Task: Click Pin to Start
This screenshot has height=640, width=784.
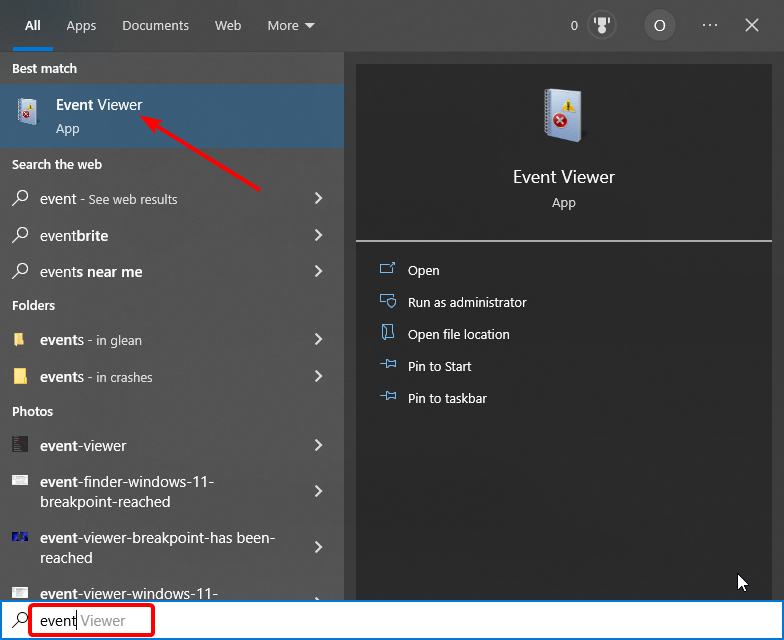Action: coord(440,366)
